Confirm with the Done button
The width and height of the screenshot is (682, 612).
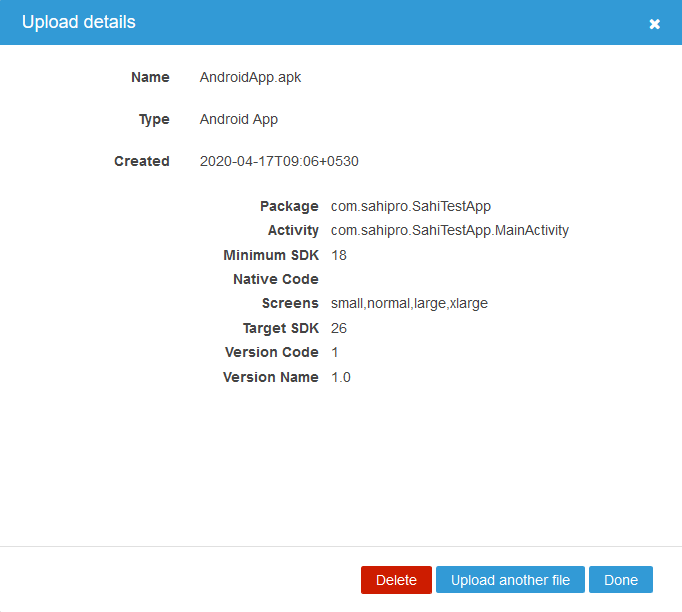620,580
